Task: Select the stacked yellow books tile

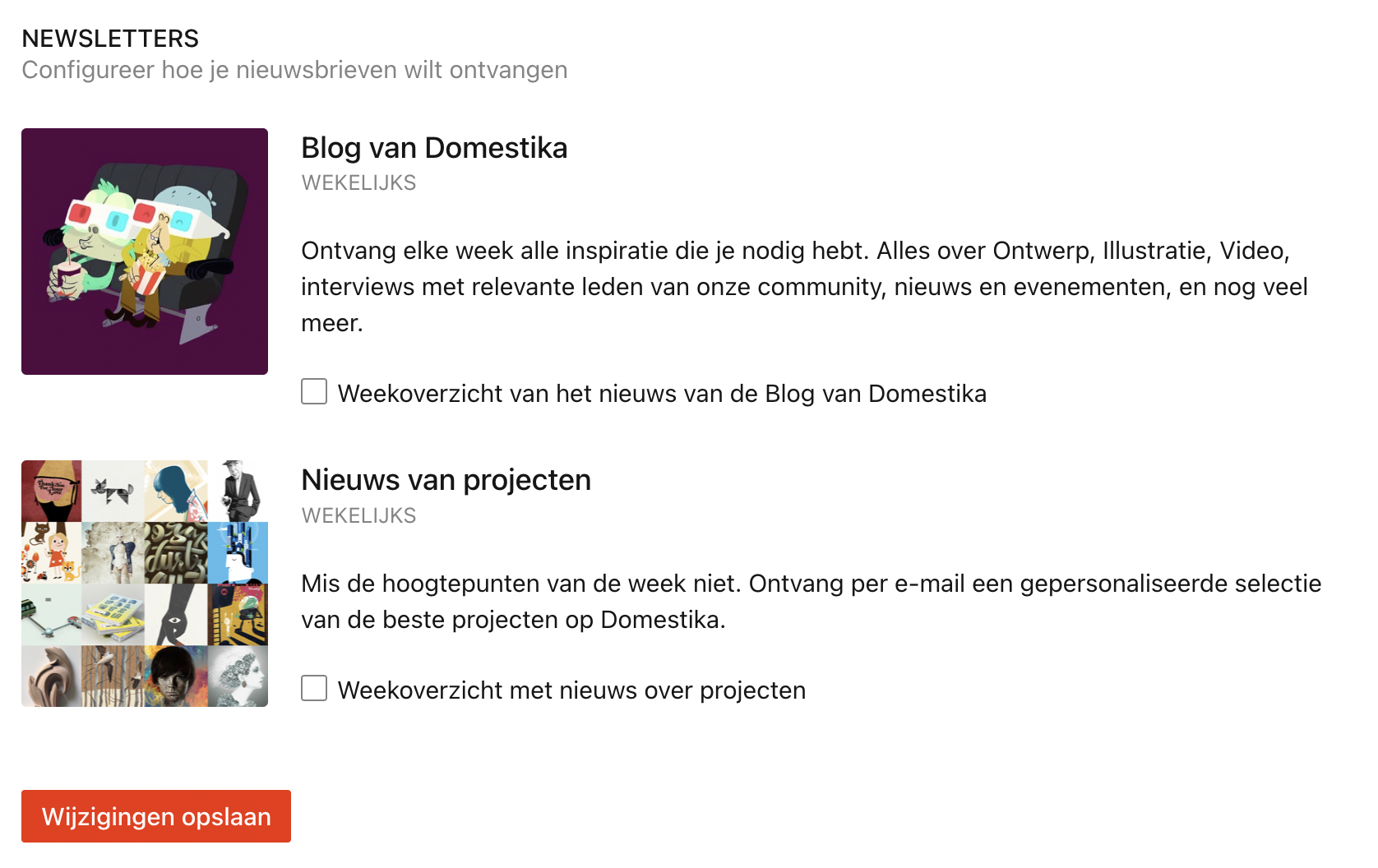Action: point(113,615)
